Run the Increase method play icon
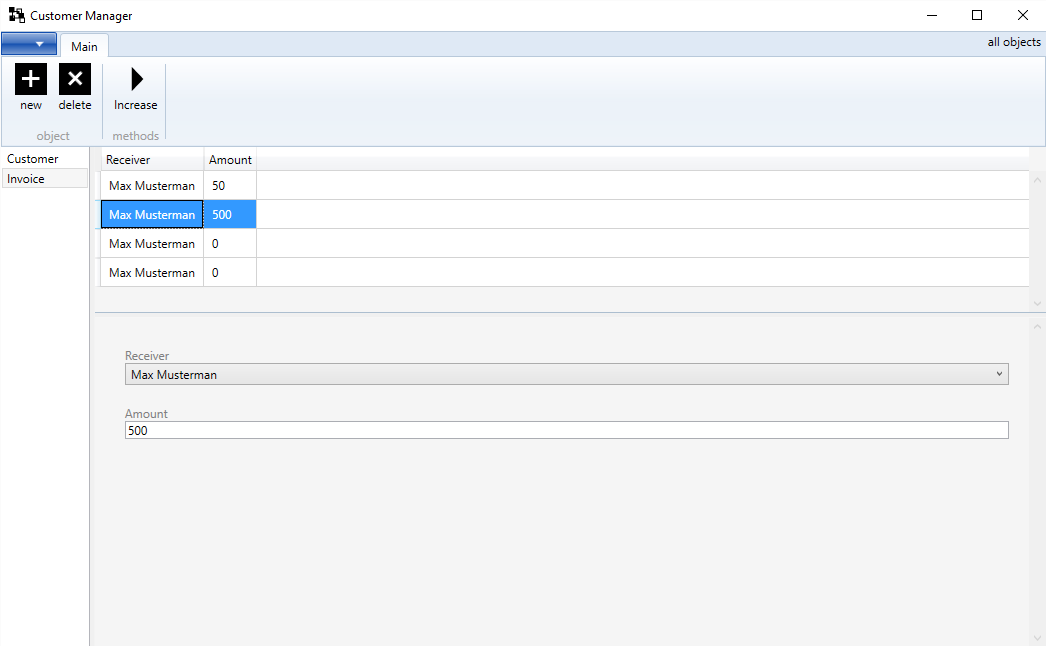 [136, 80]
